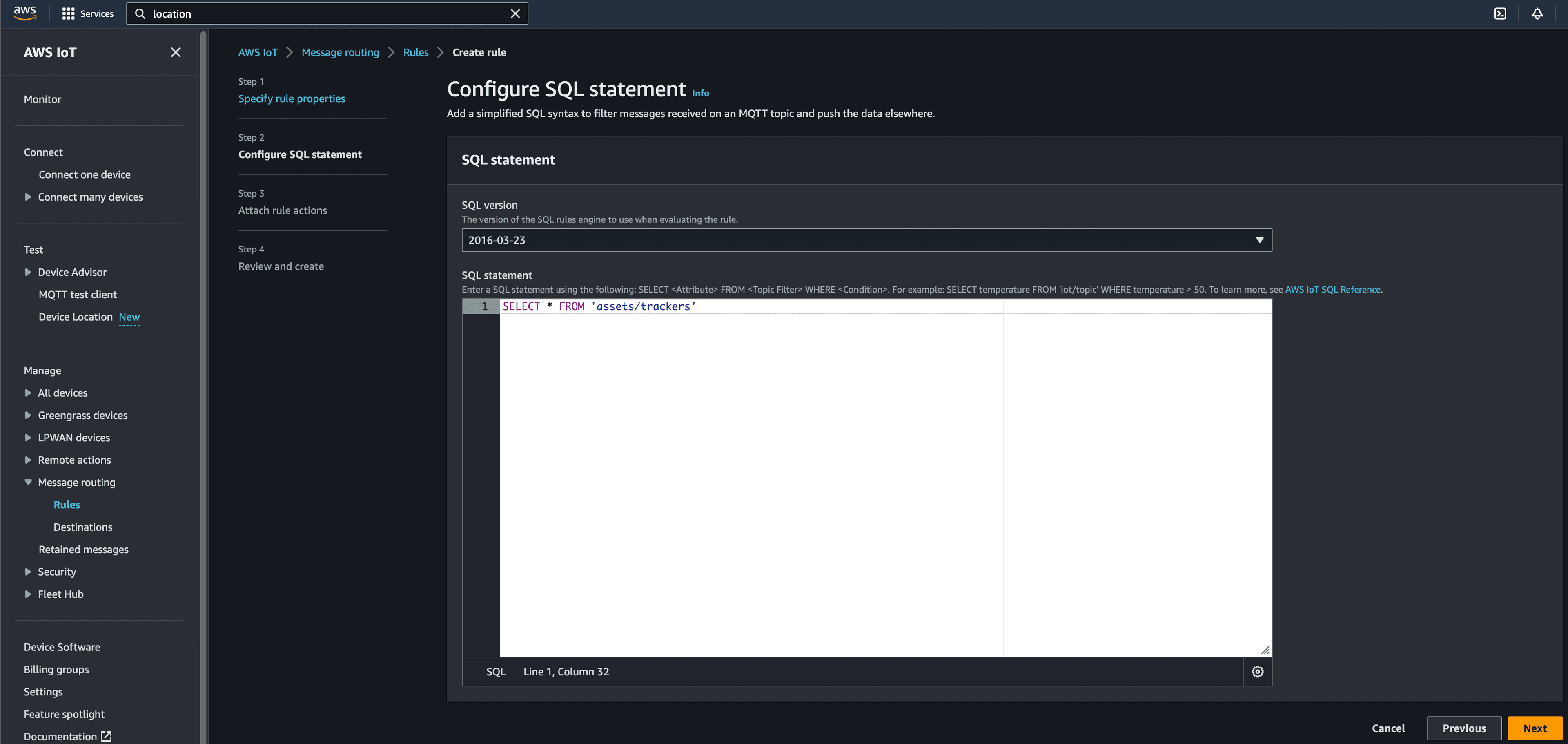Screen dimensions: 1568x744
Task: Collapse the Message routing section
Action: tap(28, 482)
